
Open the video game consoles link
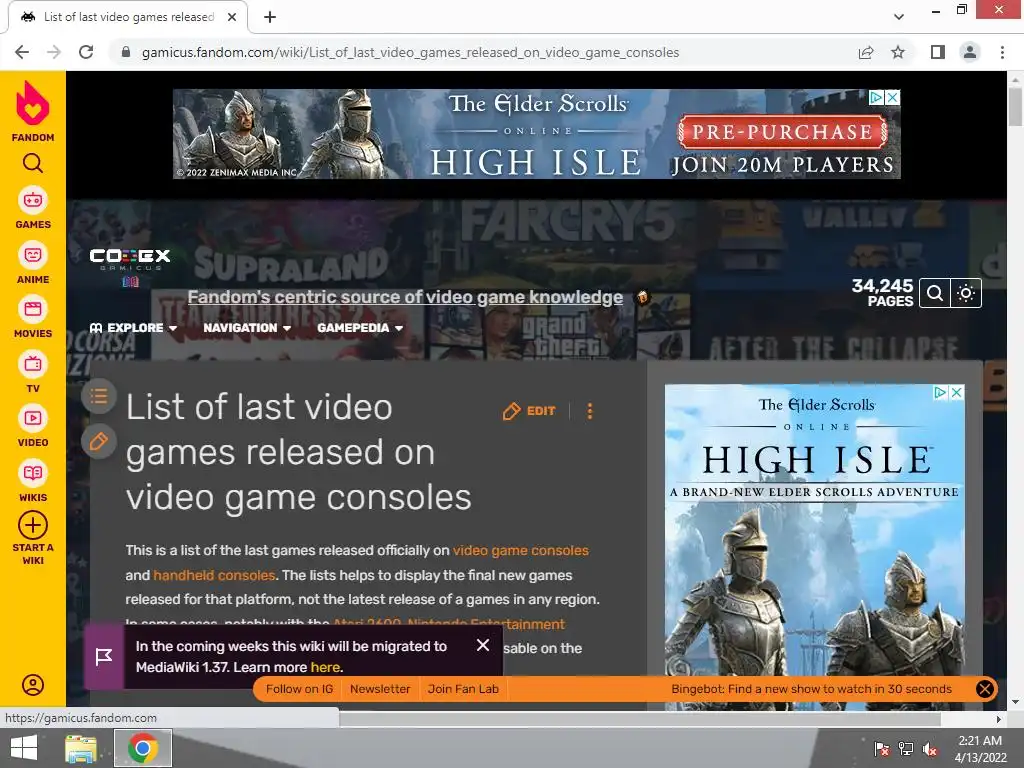tap(520, 551)
